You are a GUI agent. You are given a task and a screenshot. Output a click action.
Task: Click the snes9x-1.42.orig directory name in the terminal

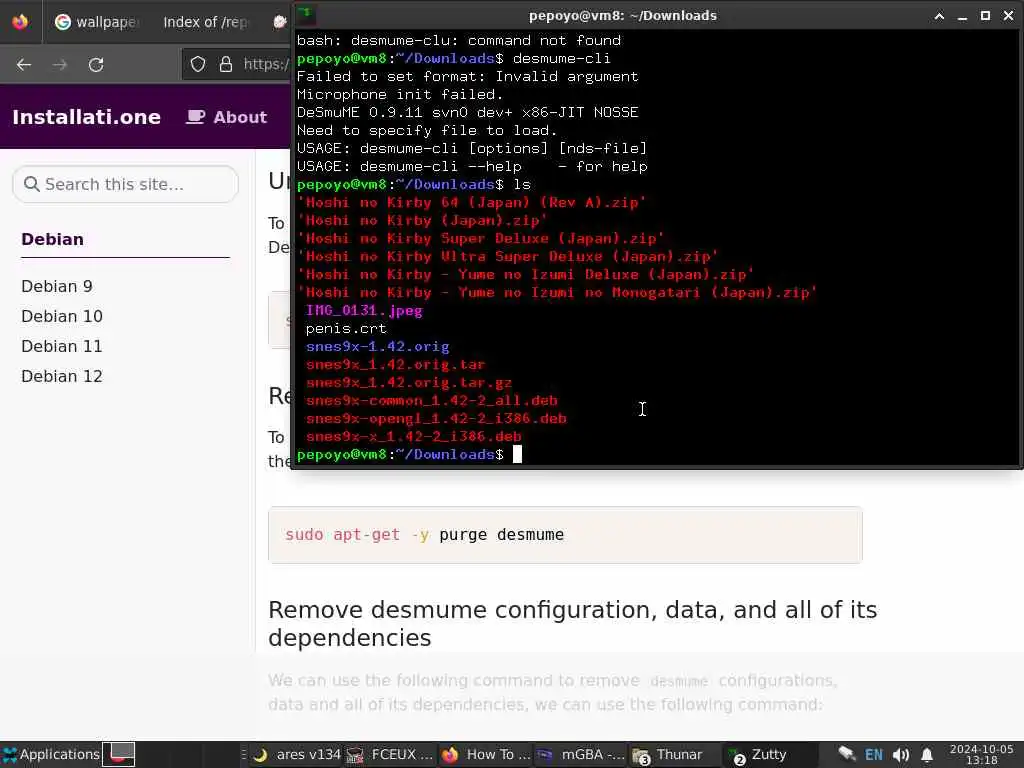pyautogui.click(x=377, y=347)
